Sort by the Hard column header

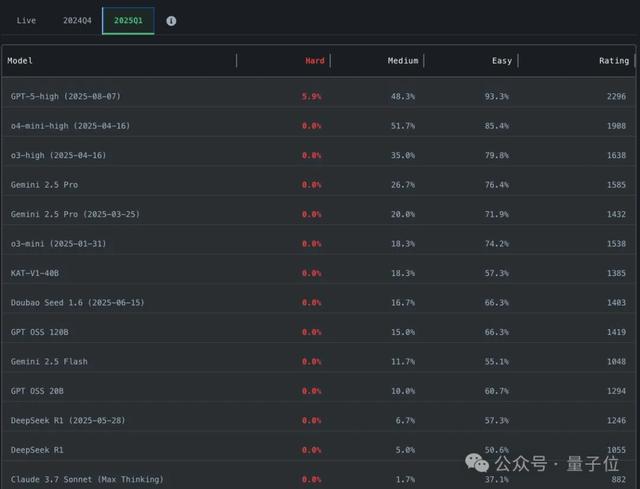click(315, 60)
